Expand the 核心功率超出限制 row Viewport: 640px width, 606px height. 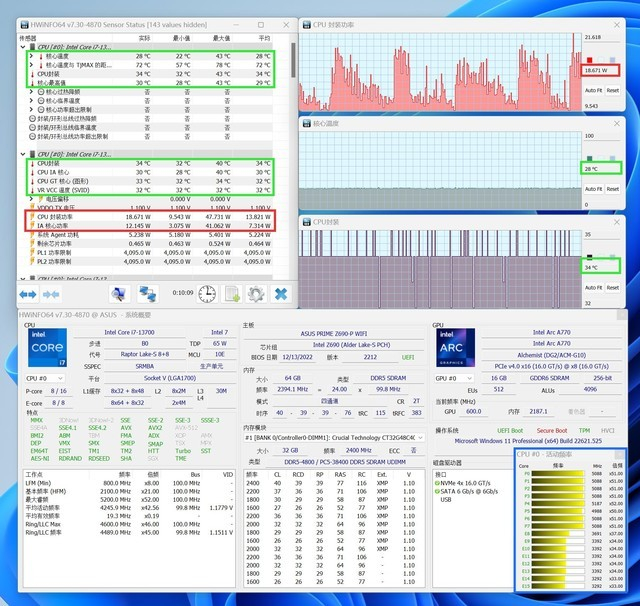tap(31, 110)
